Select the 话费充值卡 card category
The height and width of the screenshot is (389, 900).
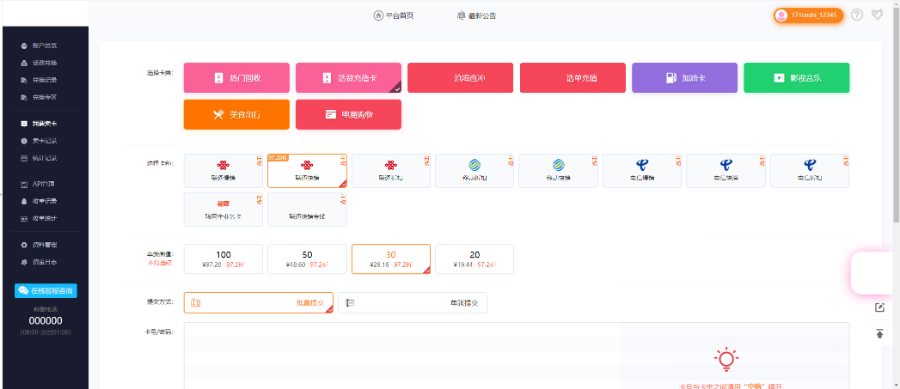348,77
